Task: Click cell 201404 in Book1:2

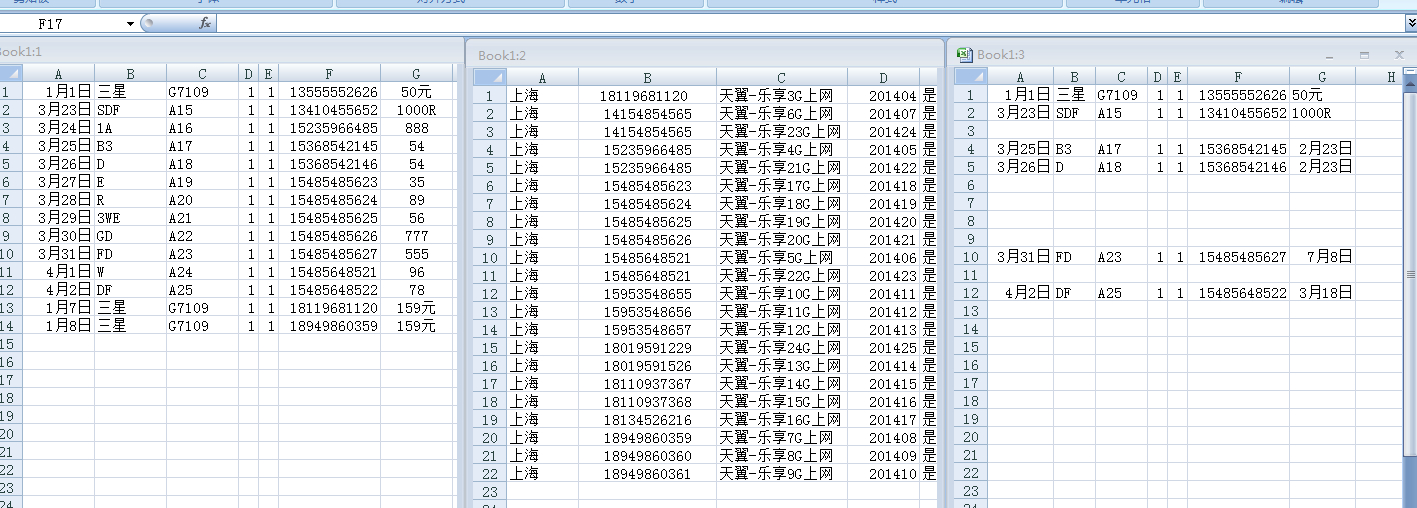Action: point(883,96)
